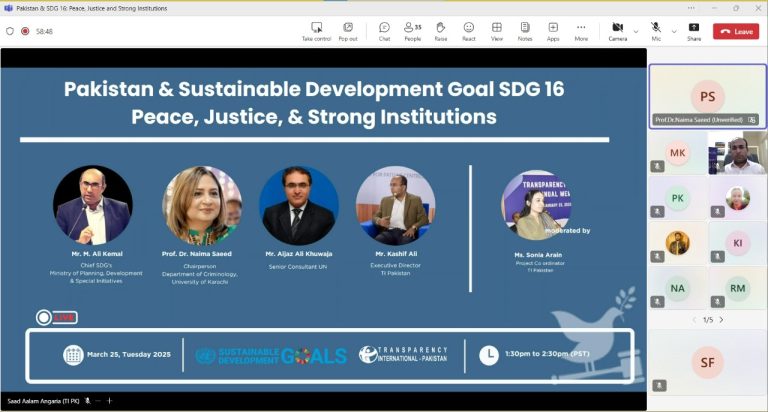Expand the Mic options dropdown arrow
768x412 pixels.
673,31
